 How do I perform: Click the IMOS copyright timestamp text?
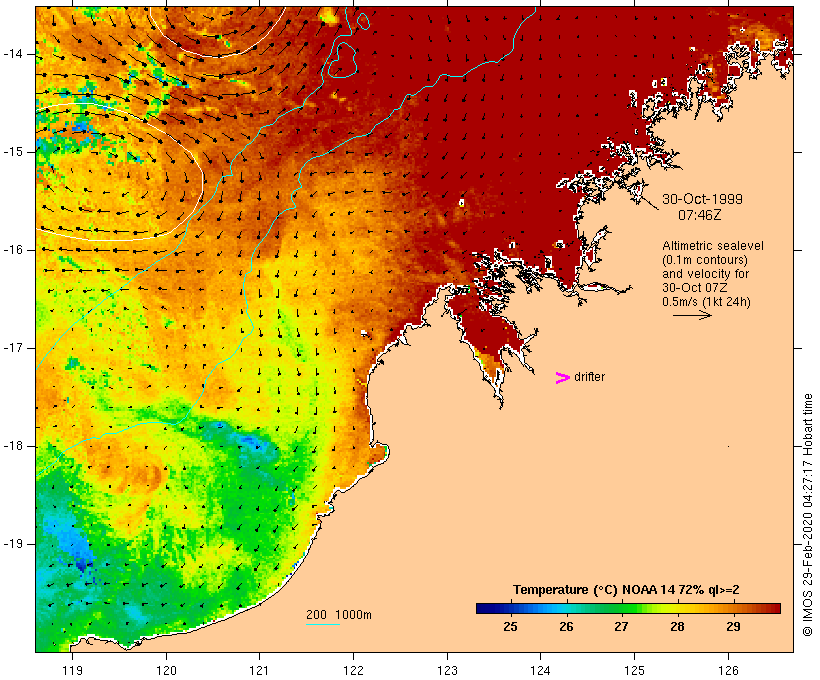tap(807, 515)
